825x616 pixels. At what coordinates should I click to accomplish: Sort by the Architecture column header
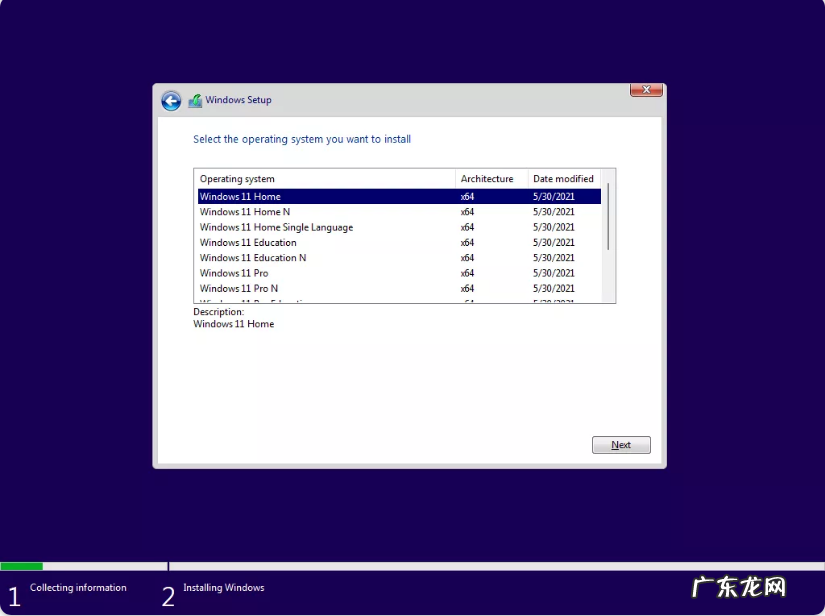click(486, 178)
